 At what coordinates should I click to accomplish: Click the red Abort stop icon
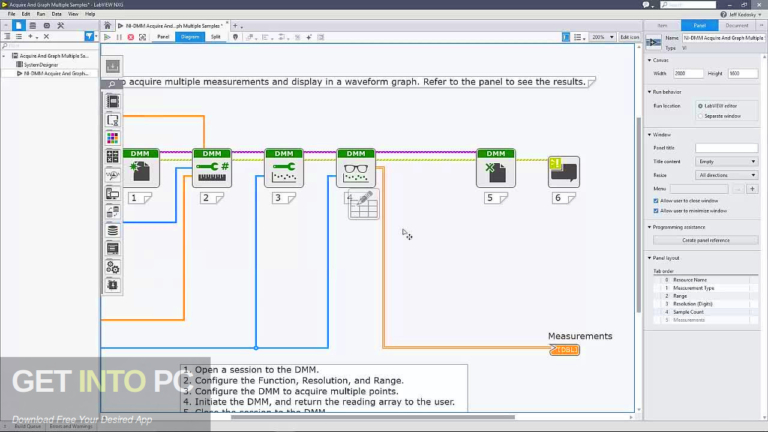pos(131,37)
